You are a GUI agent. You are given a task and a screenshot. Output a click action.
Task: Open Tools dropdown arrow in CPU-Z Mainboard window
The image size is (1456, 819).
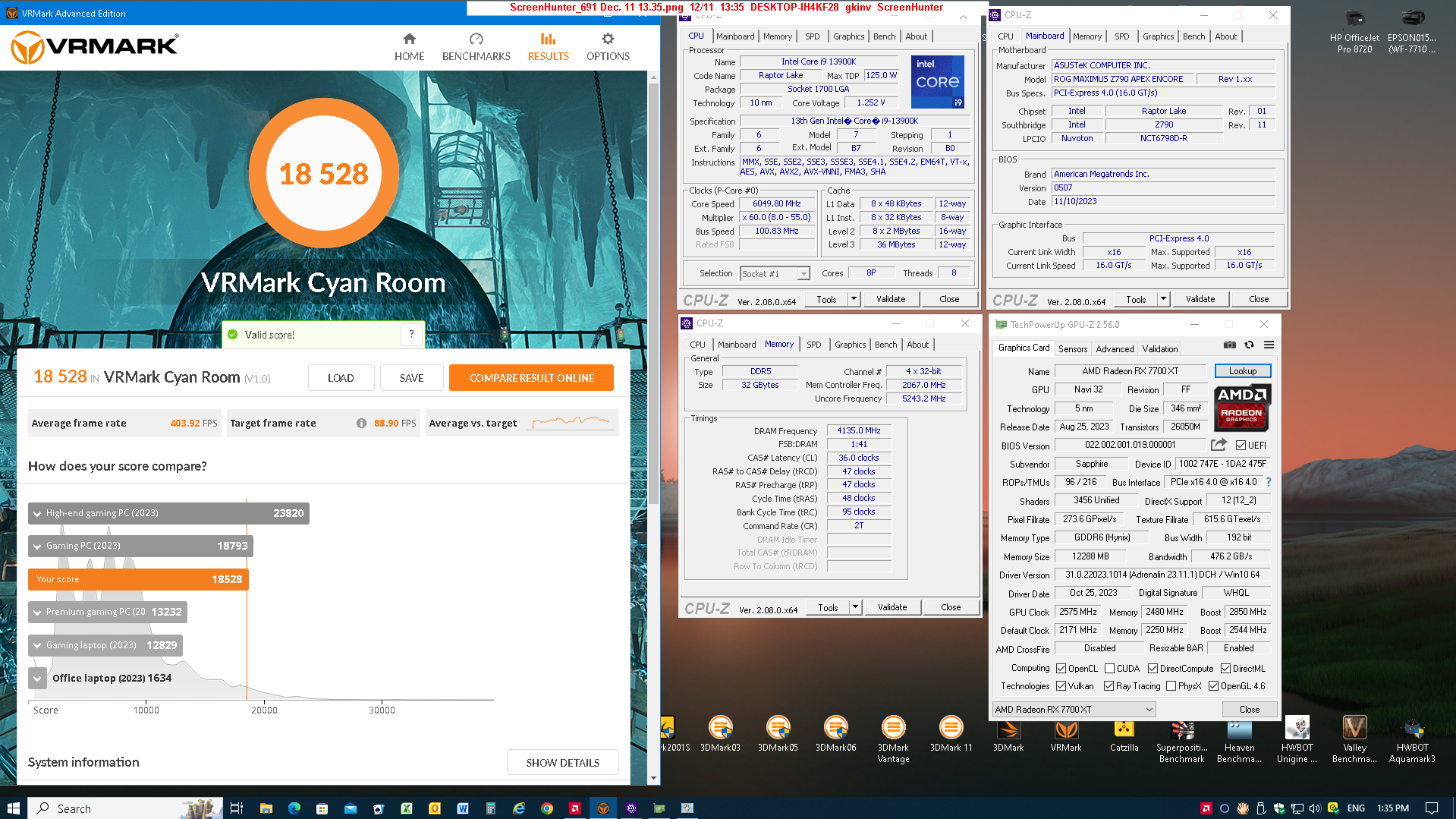coord(1163,299)
